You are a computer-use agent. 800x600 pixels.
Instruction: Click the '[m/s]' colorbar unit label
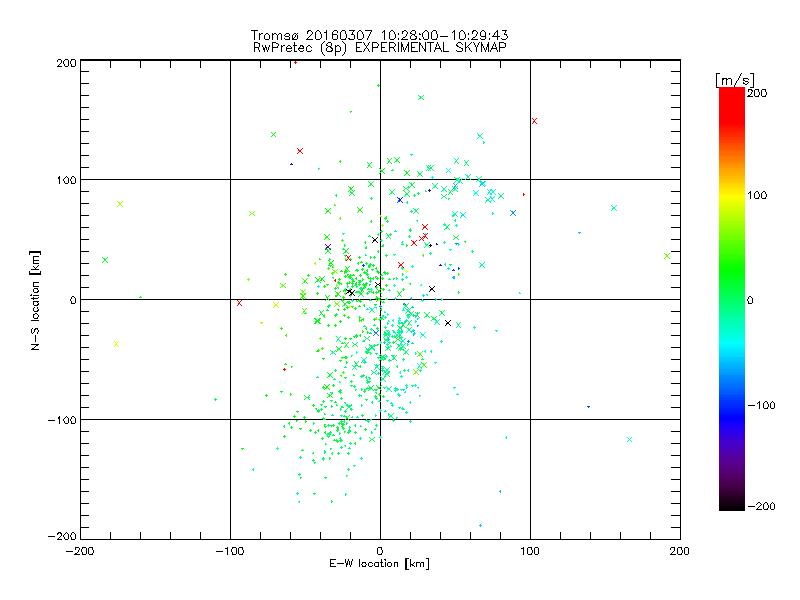tap(735, 80)
